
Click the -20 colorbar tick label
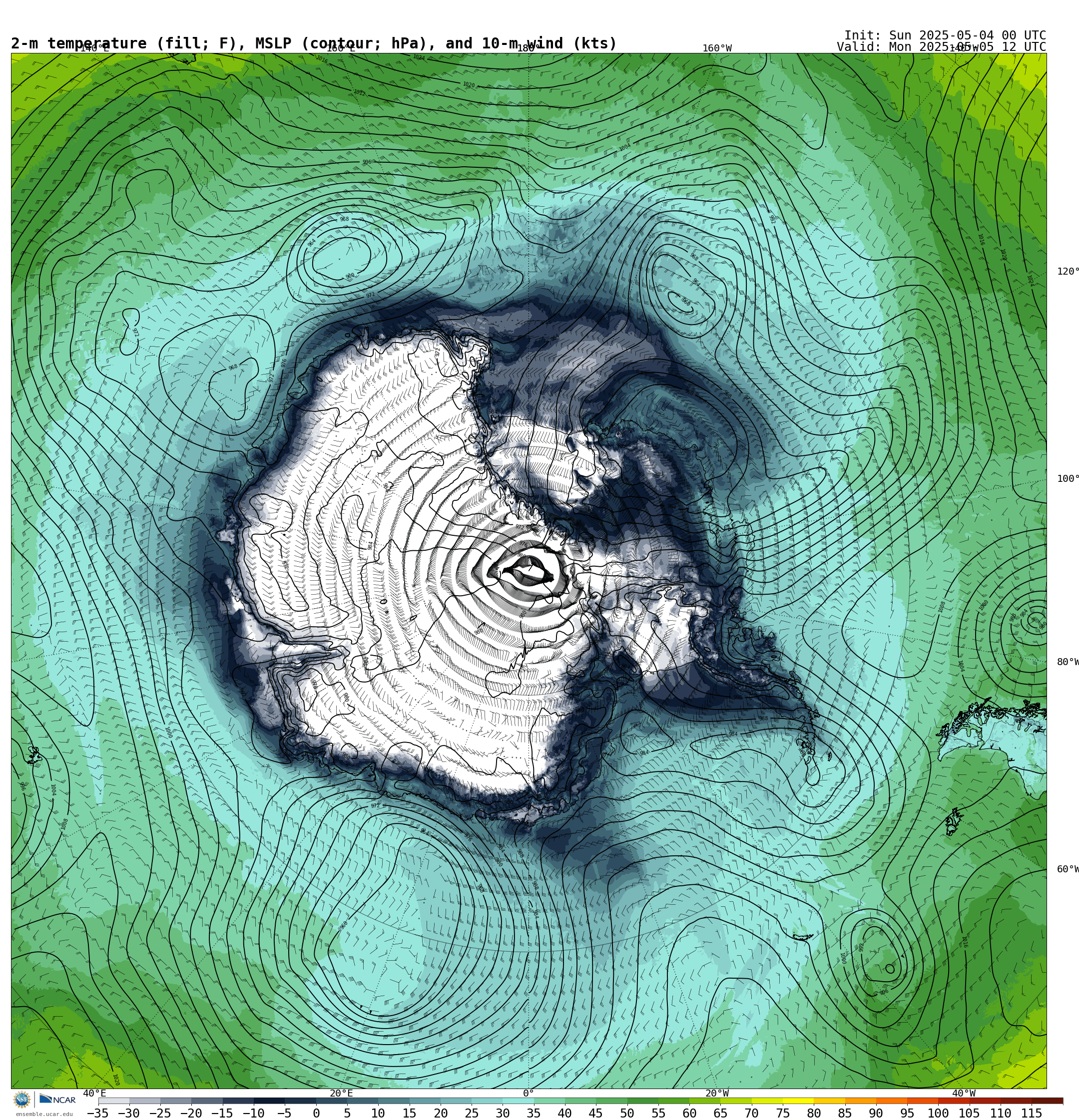[191, 1113]
